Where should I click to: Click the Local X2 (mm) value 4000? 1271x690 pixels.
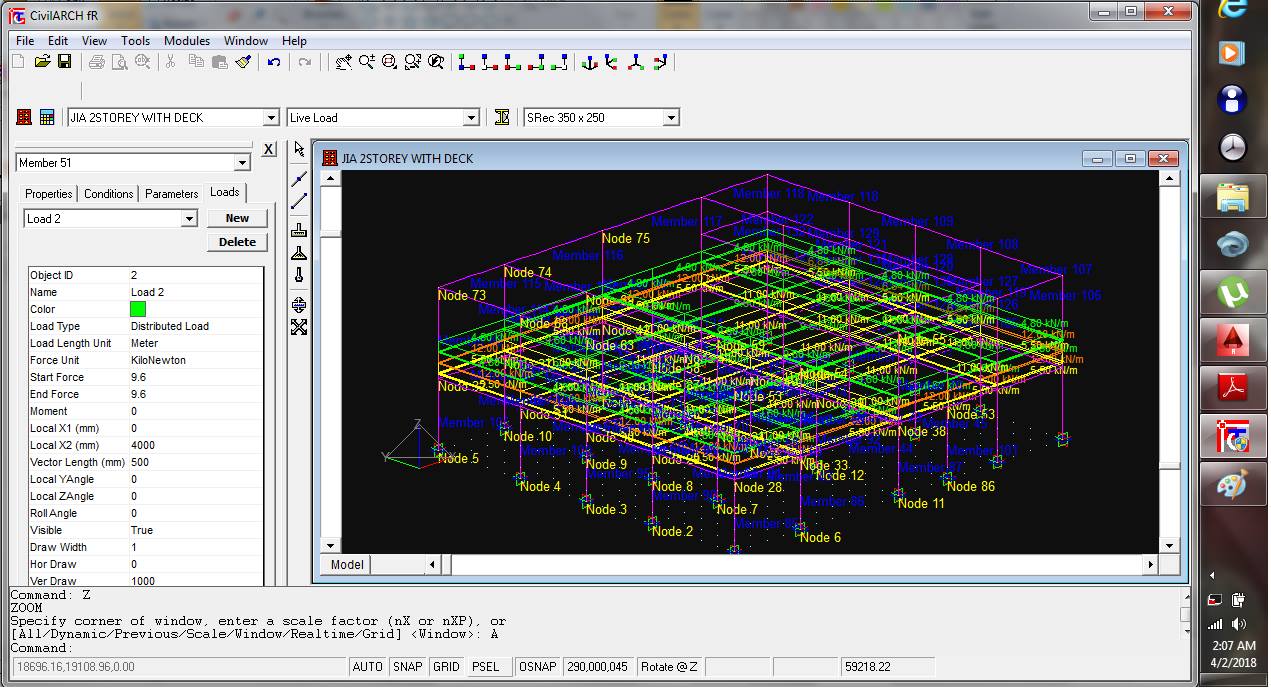click(x=195, y=446)
